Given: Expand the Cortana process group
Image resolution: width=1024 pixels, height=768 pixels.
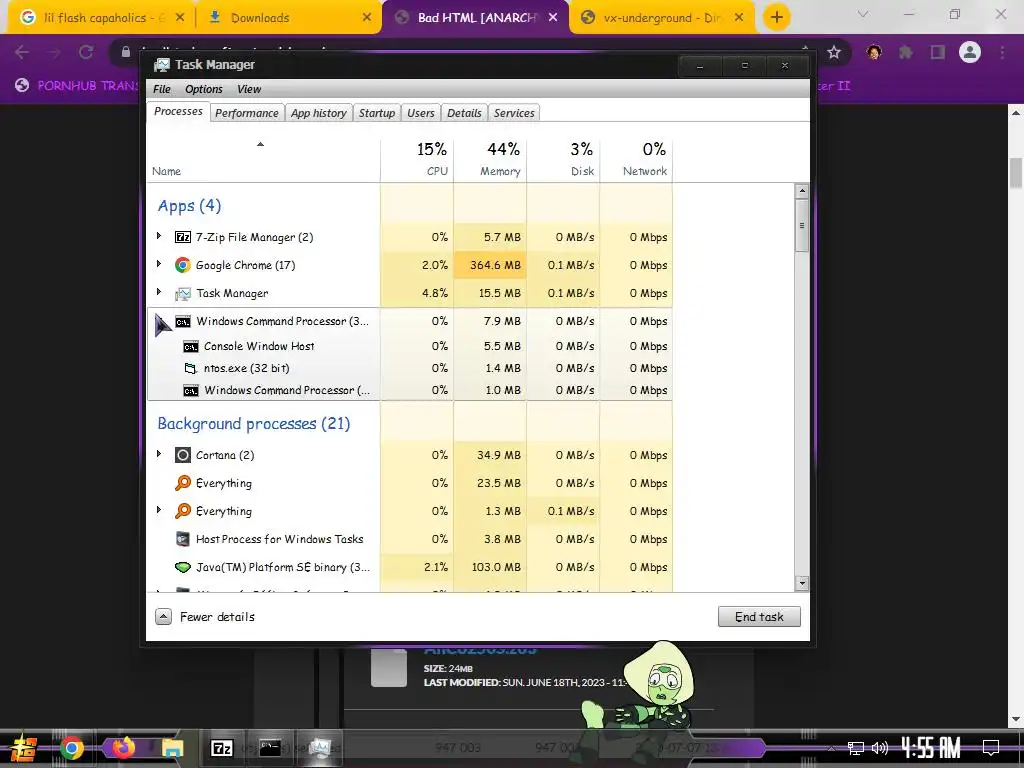Looking at the screenshot, I should point(159,455).
